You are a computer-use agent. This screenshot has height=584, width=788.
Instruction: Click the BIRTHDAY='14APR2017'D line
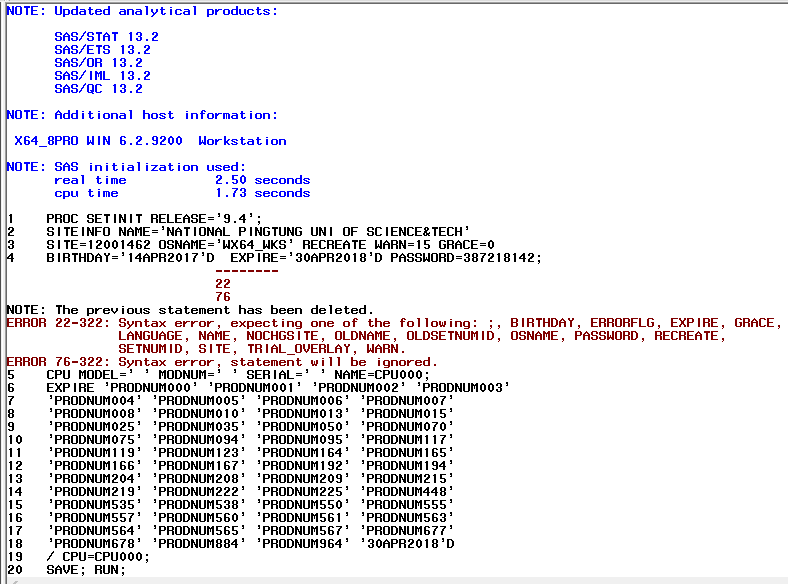point(274,258)
